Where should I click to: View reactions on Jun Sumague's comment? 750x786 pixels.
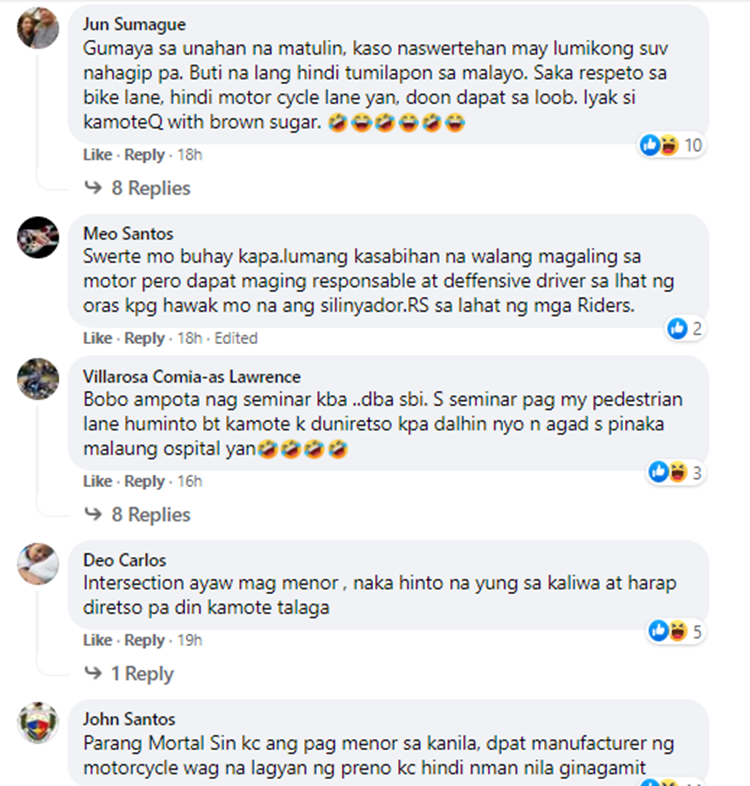point(672,145)
